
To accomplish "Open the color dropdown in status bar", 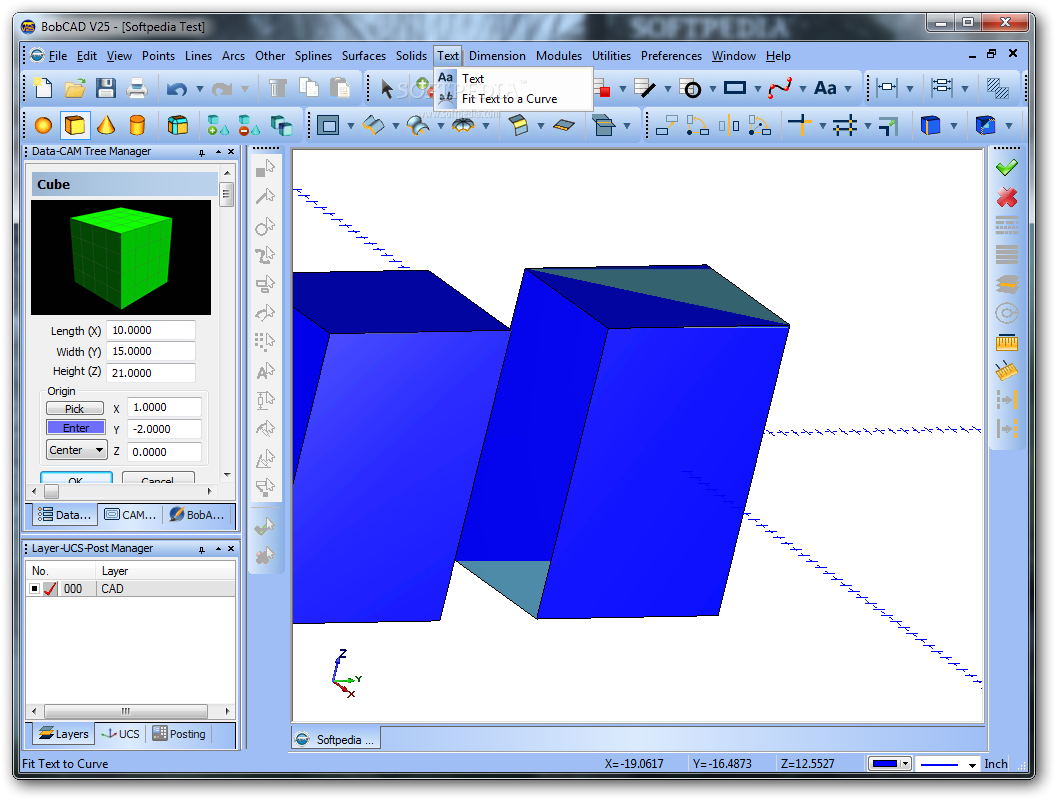I will click(906, 764).
